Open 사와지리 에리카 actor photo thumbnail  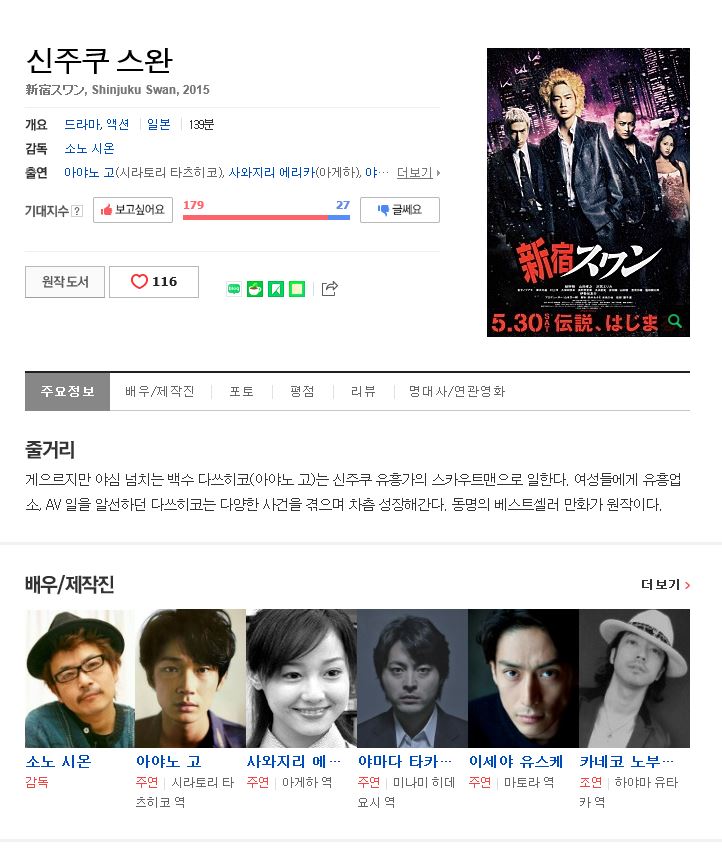(x=301, y=678)
